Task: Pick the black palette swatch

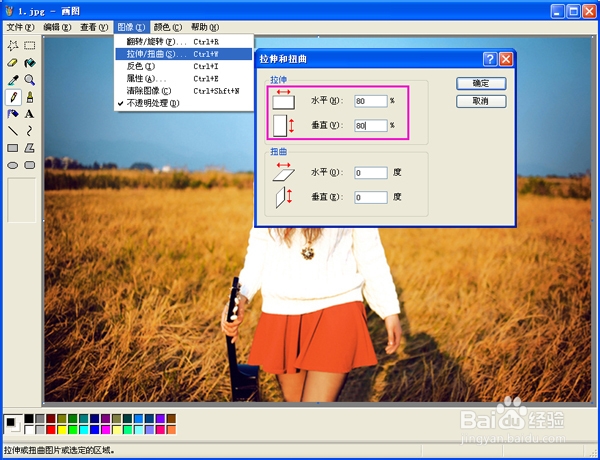Action: [29, 419]
